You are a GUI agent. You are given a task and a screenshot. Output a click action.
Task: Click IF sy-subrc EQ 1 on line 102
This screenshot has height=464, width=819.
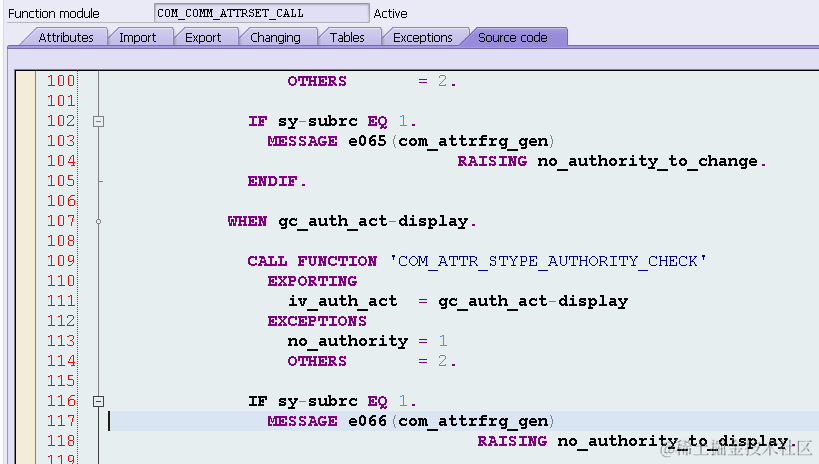click(332, 122)
